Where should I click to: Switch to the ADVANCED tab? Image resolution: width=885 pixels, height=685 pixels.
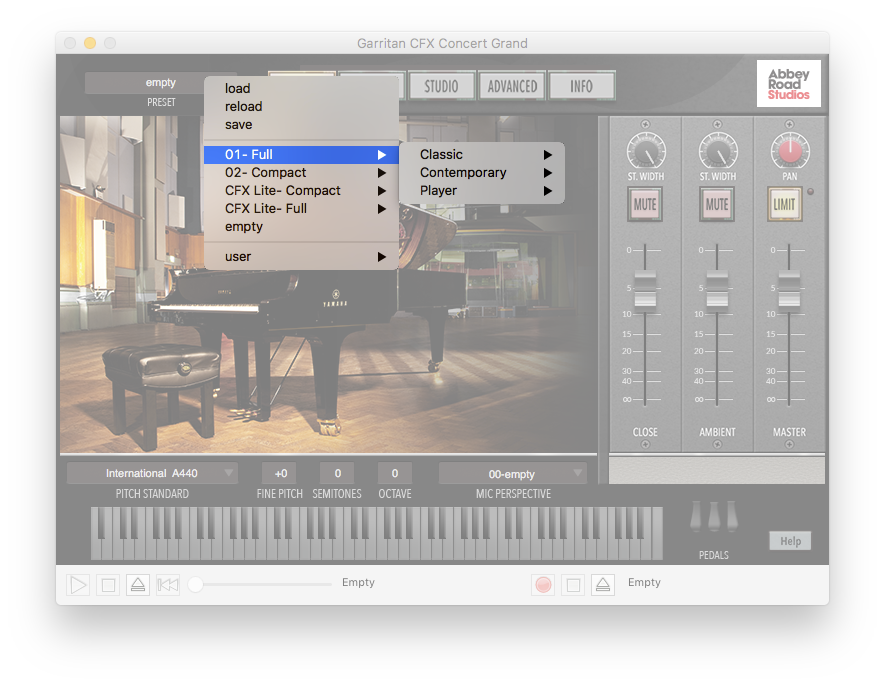(512, 86)
